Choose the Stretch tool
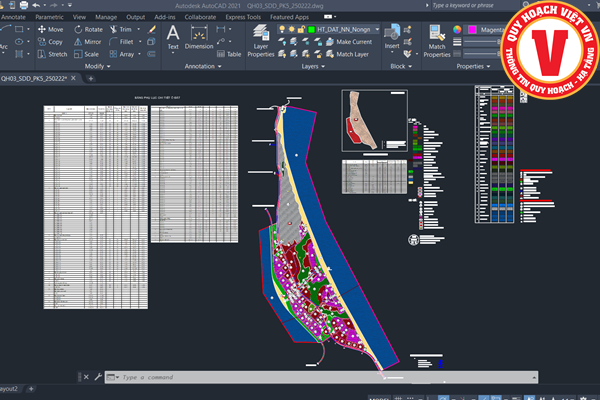This screenshot has height=400, width=600. click(x=49, y=54)
